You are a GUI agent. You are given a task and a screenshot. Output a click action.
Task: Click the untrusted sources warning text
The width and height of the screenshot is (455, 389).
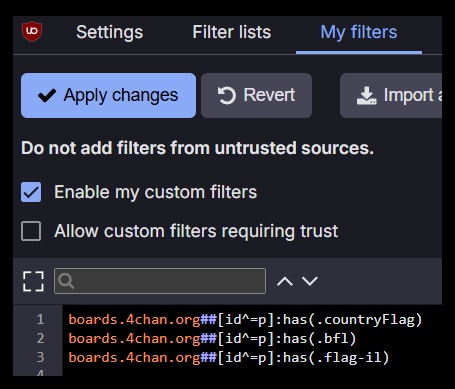tap(197, 148)
